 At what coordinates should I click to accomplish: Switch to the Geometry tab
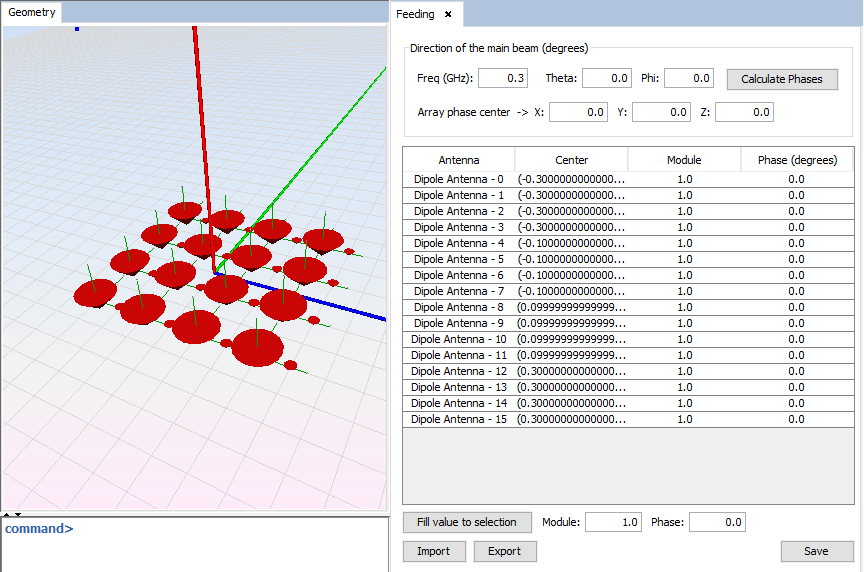click(32, 13)
